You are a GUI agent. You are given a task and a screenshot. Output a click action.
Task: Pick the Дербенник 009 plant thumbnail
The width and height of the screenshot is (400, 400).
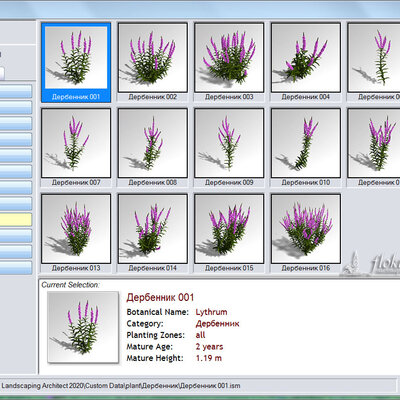tap(229, 143)
